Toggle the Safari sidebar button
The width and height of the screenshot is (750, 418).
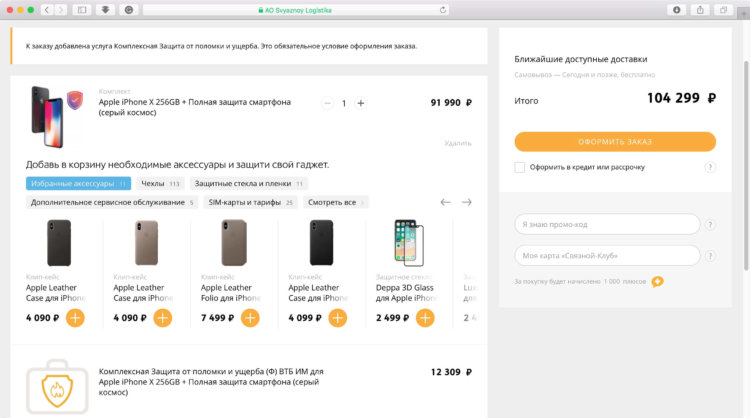click(x=82, y=10)
